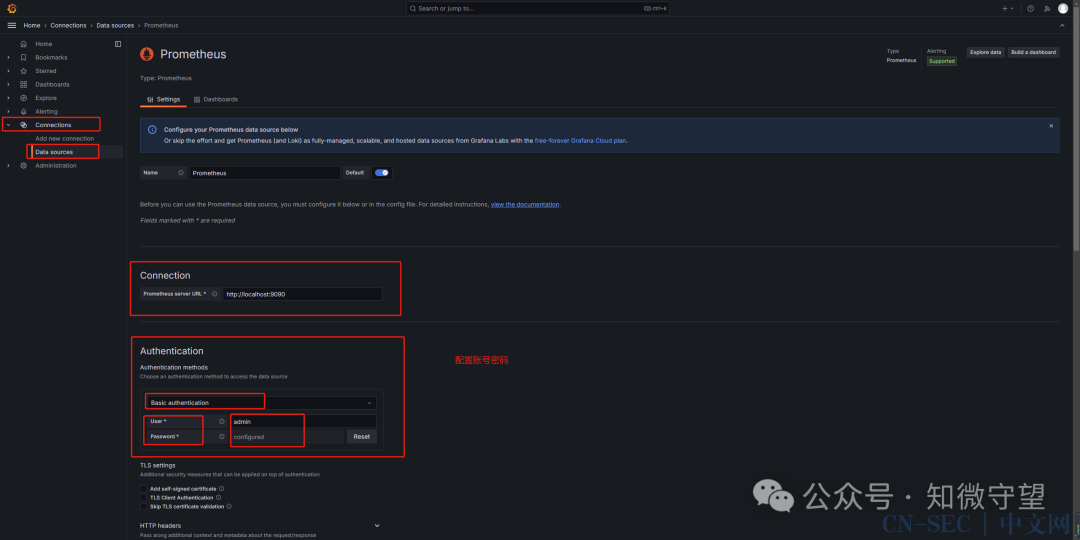Switch to the Settings tab
The height and width of the screenshot is (540, 1080).
(x=163, y=99)
